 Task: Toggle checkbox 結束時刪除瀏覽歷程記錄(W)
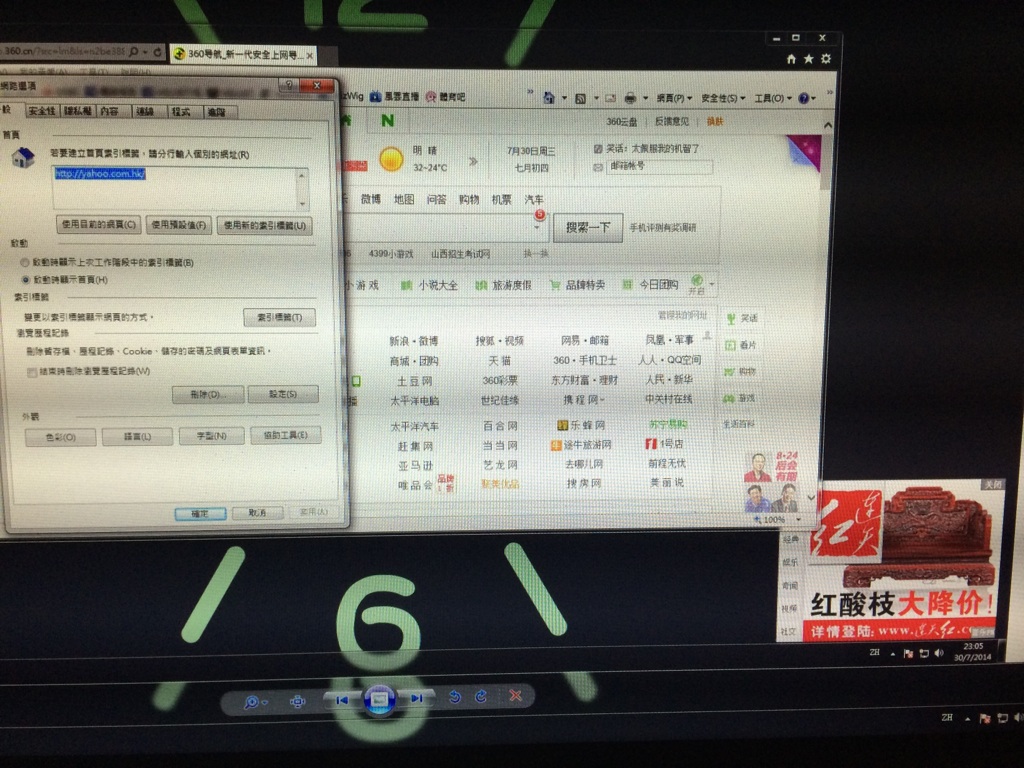pyautogui.click(x=31, y=372)
